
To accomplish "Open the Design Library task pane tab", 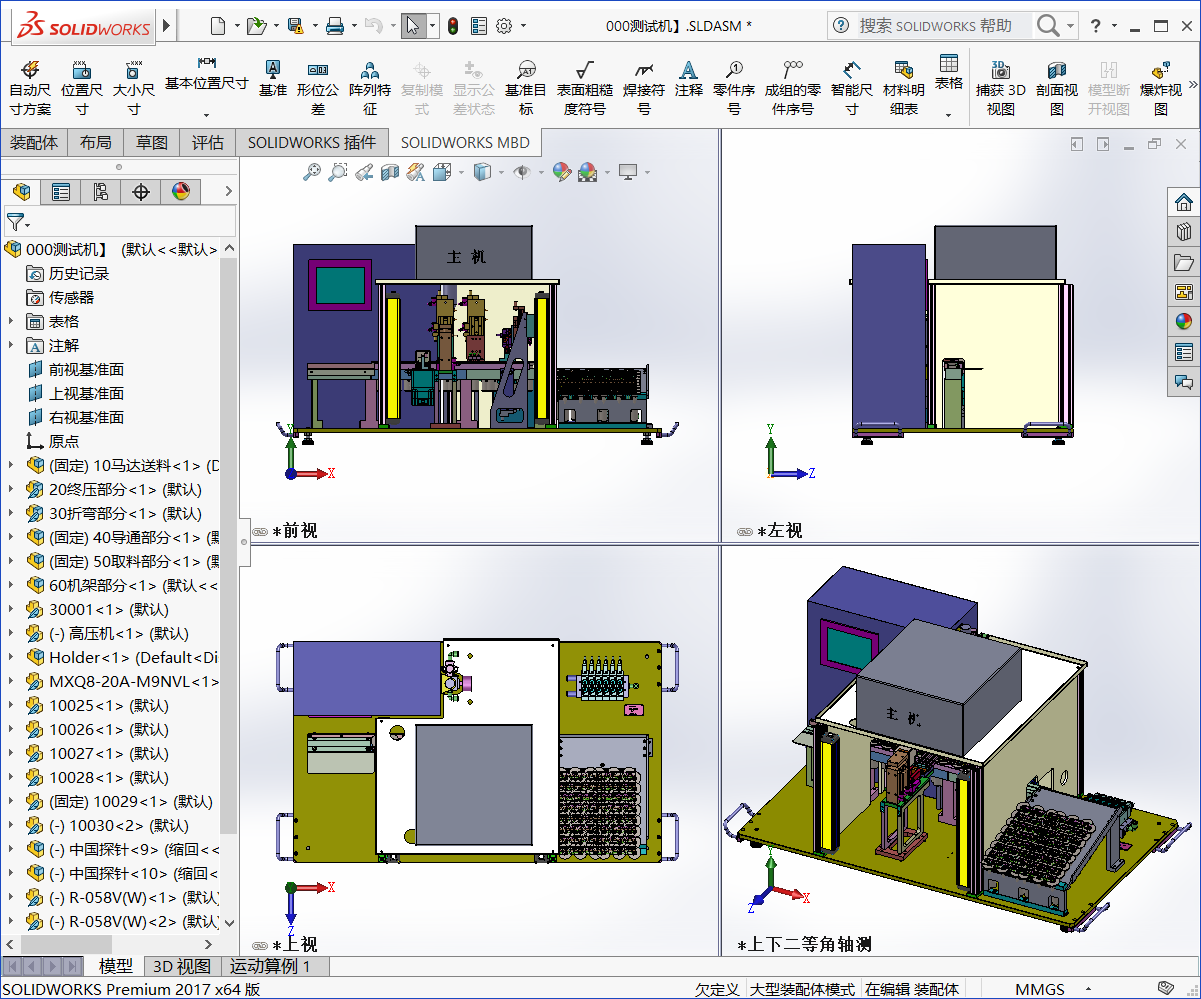I will click(x=1184, y=232).
